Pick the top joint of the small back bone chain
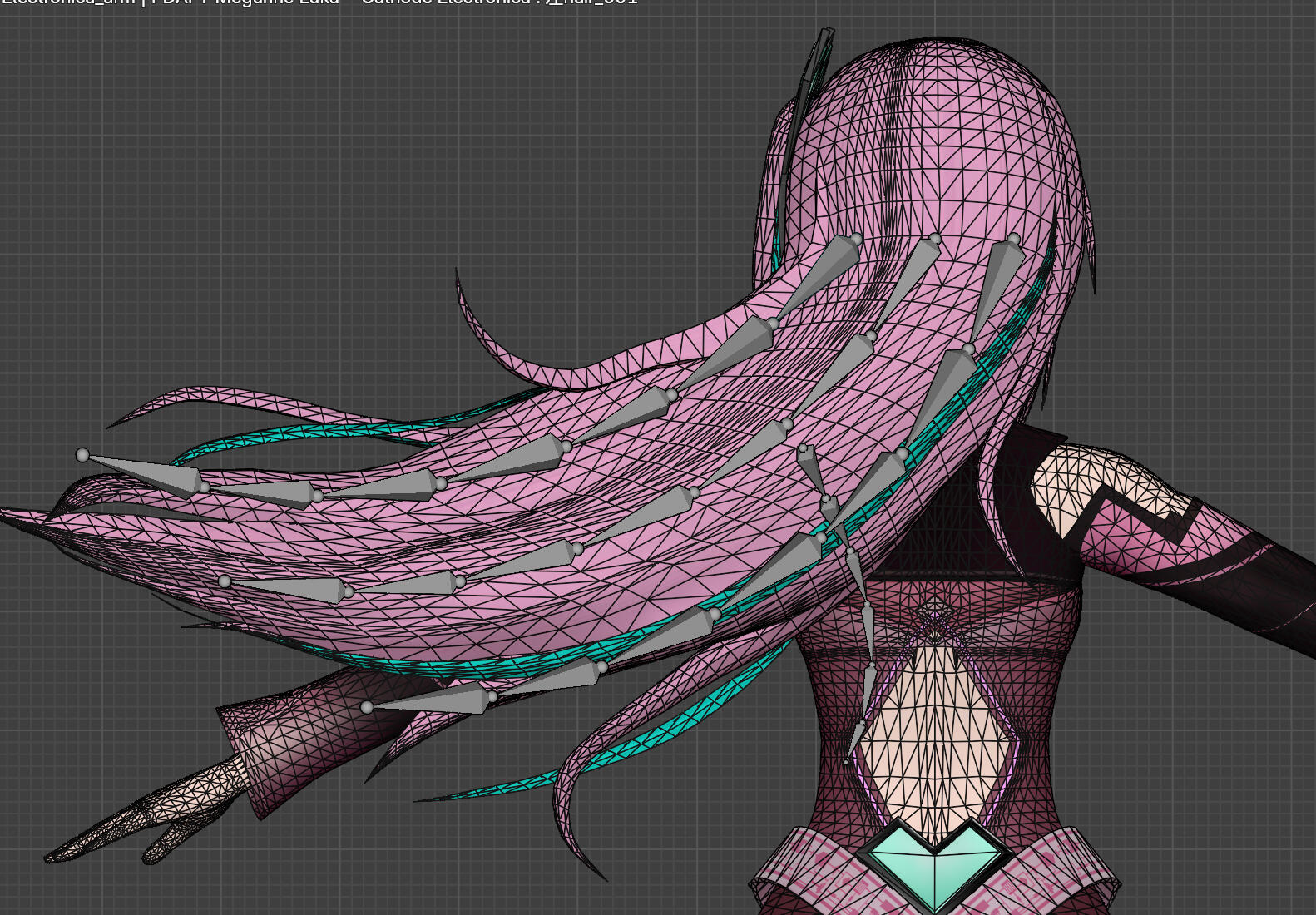Image resolution: width=1316 pixels, height=915 pixels. (804, 449)
